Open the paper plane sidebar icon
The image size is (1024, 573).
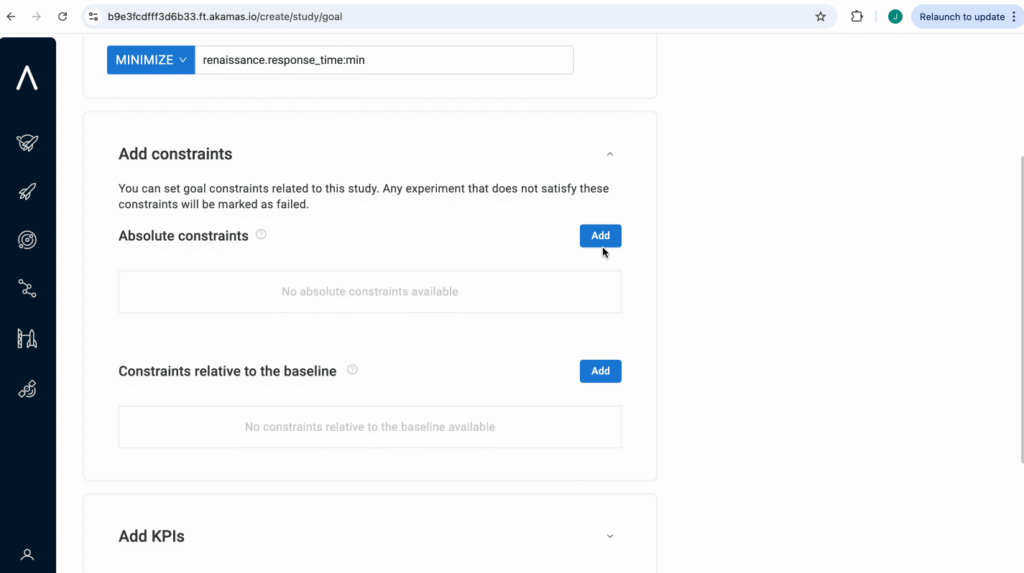[x=27, y=142]
